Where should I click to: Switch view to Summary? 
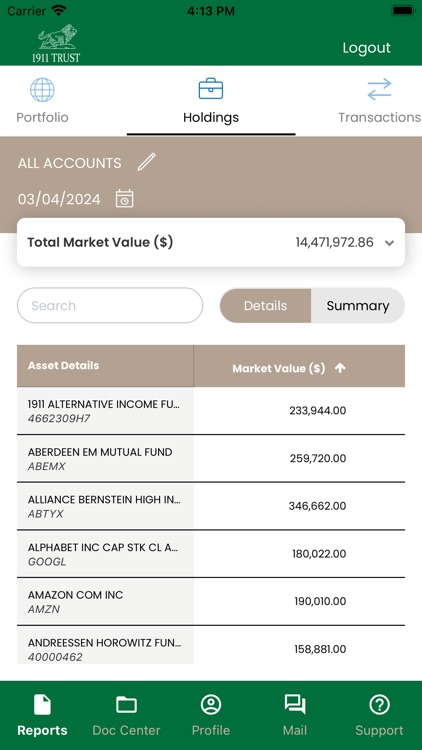357,306
